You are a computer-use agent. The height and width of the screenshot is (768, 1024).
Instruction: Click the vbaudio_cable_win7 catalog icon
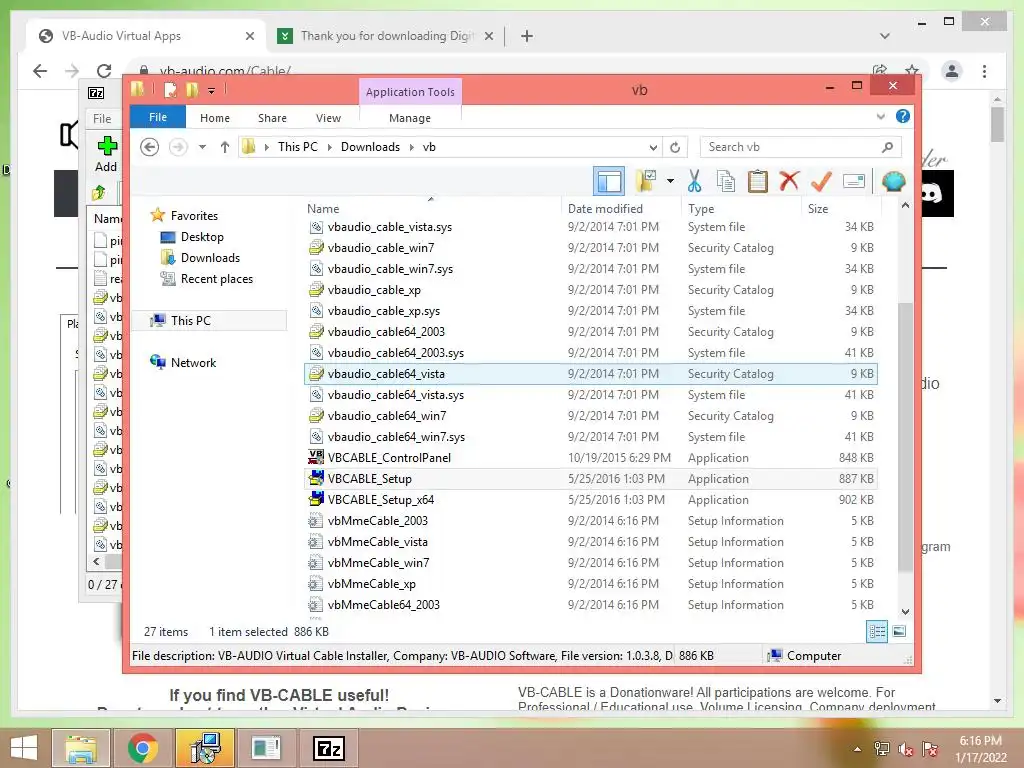point(316,248)
